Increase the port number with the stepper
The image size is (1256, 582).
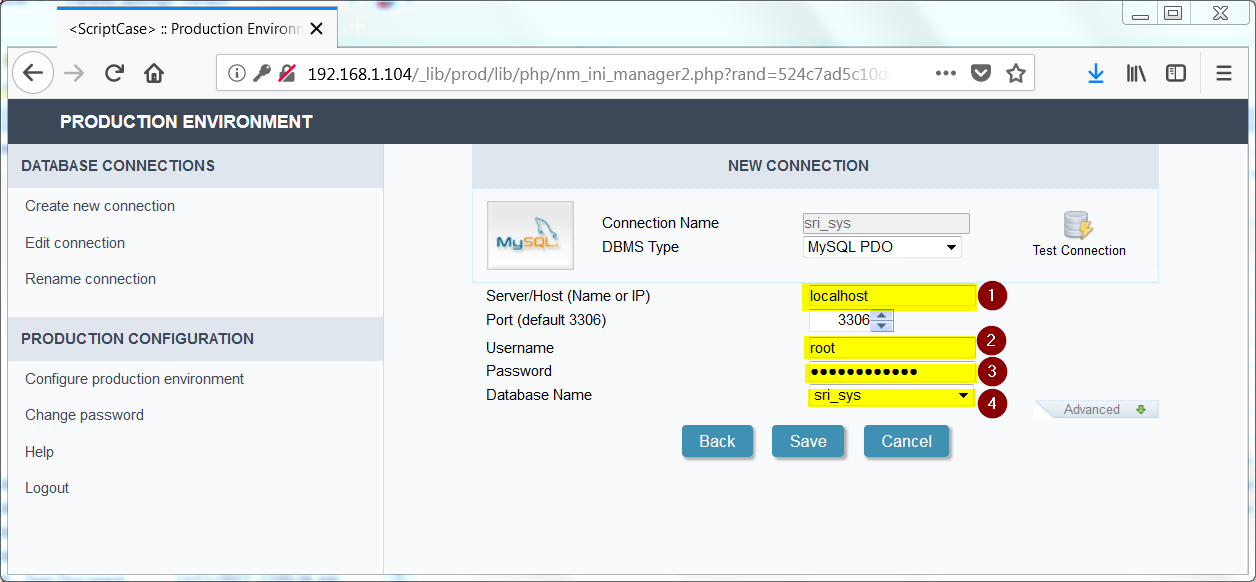pos(881,315)
